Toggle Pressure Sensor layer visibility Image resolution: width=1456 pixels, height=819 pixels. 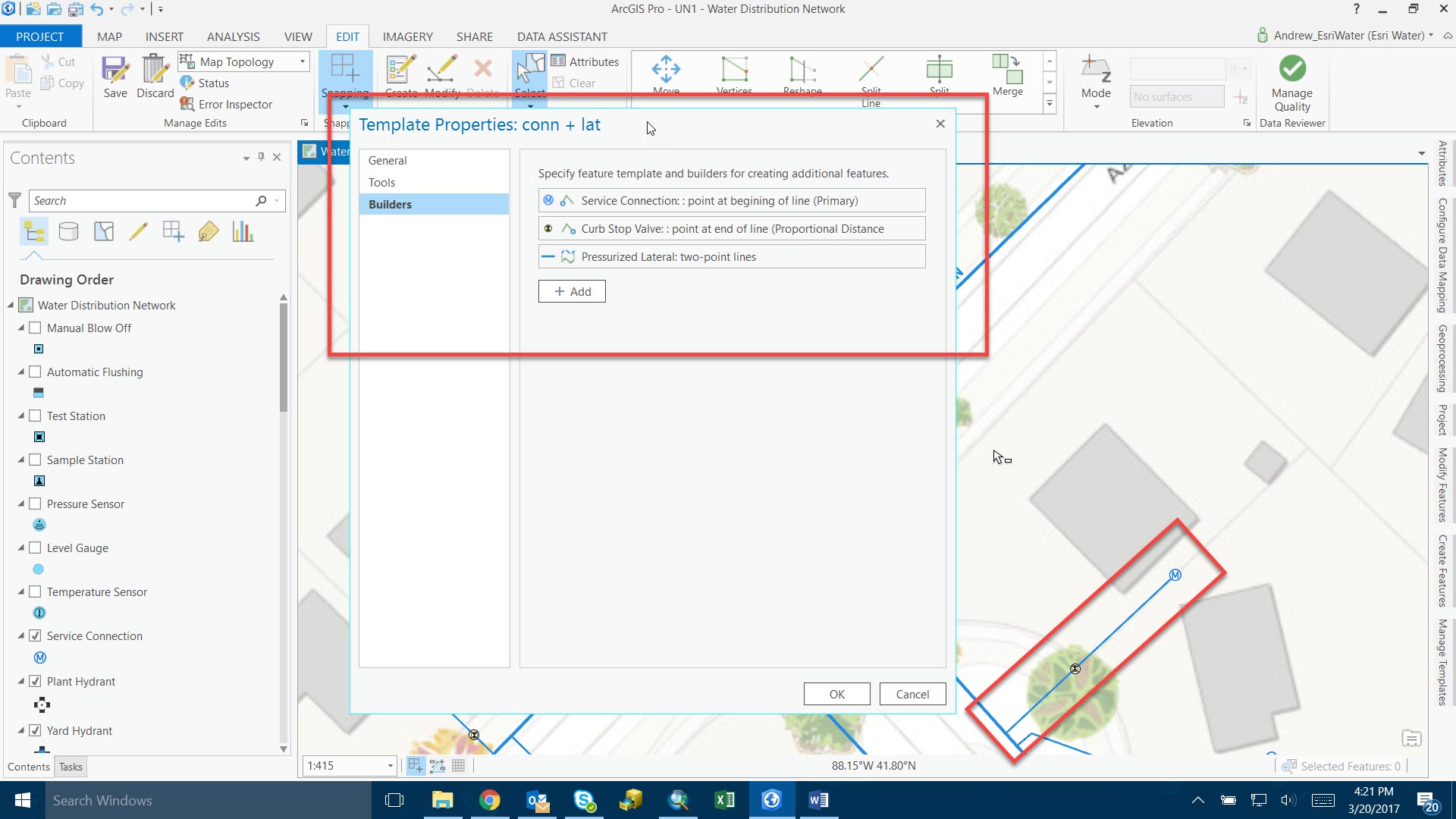35,504
